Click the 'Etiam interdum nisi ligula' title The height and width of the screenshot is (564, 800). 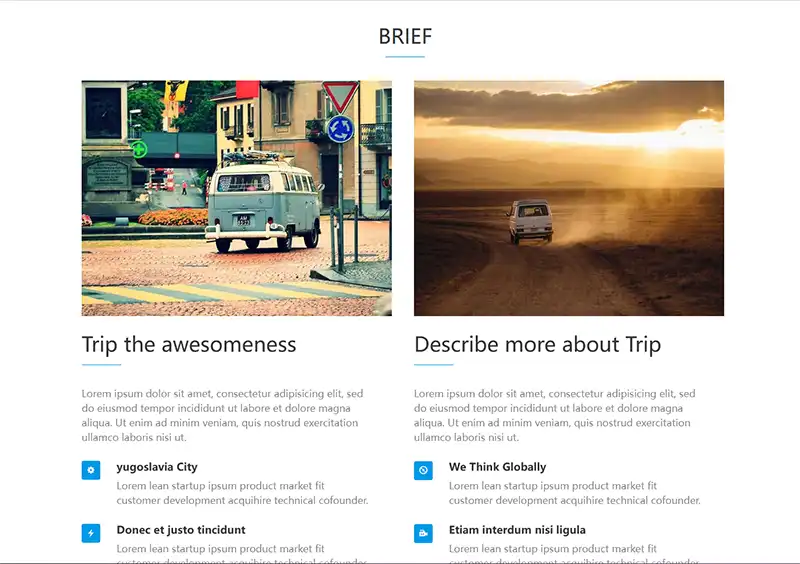(517, 530)
